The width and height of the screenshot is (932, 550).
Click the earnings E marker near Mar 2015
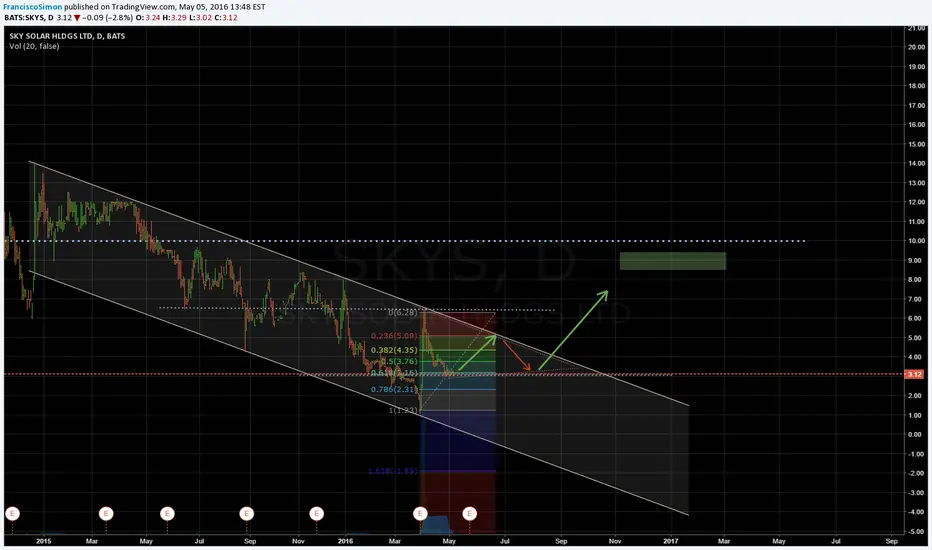pyautogui.click(x=106, y=513)
